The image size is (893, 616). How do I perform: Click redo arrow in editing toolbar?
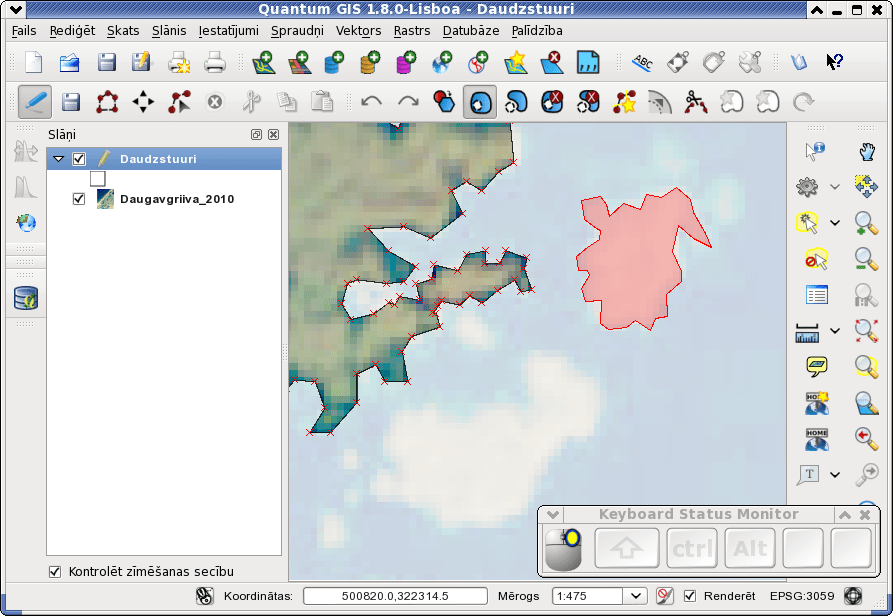408,102
